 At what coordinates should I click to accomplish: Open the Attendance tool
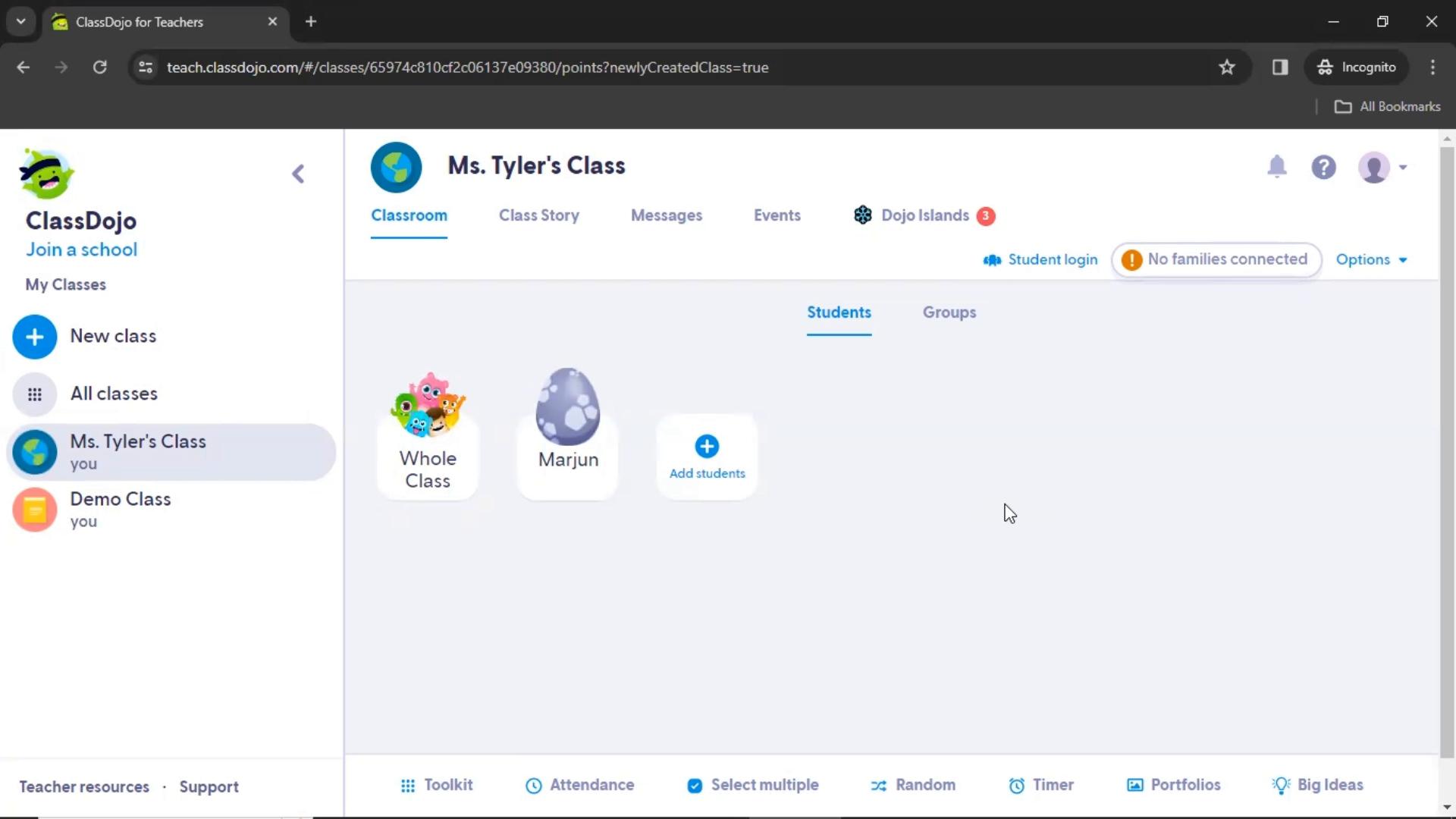click(579, 784)
